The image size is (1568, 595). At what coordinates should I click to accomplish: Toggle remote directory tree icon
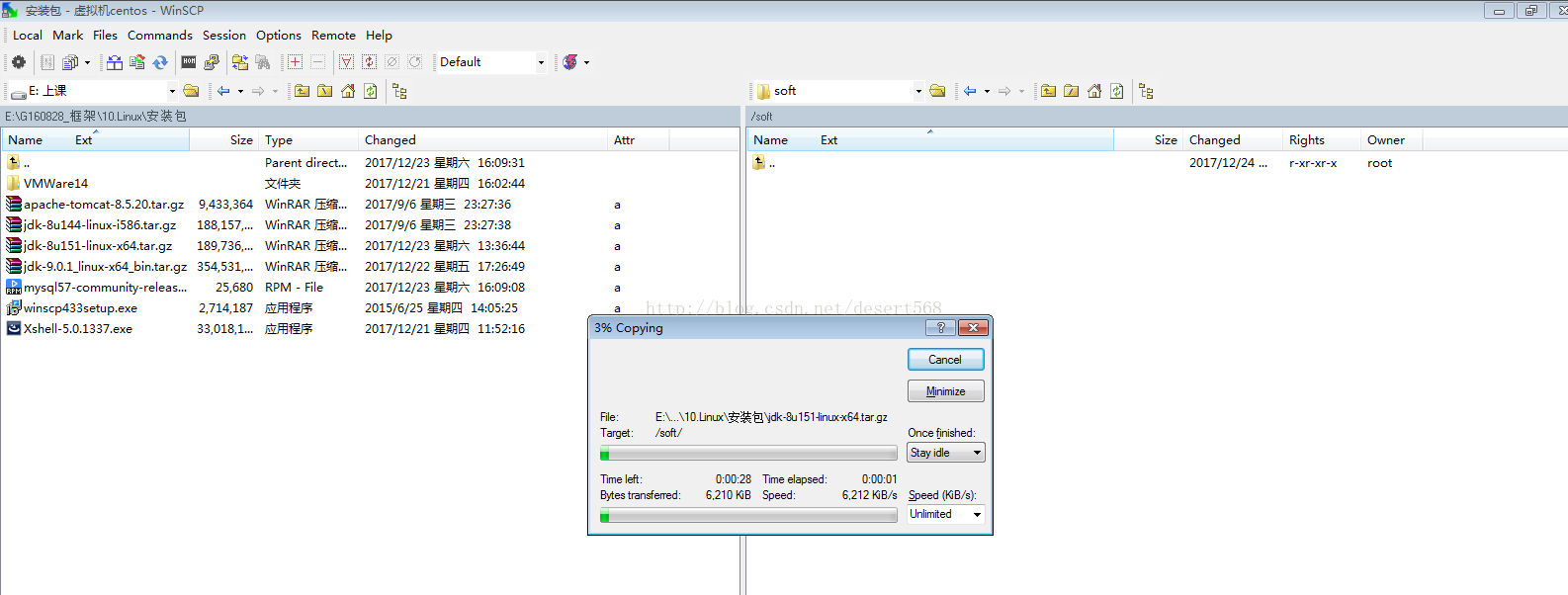pyautogui.click(x=1147, y=91)
